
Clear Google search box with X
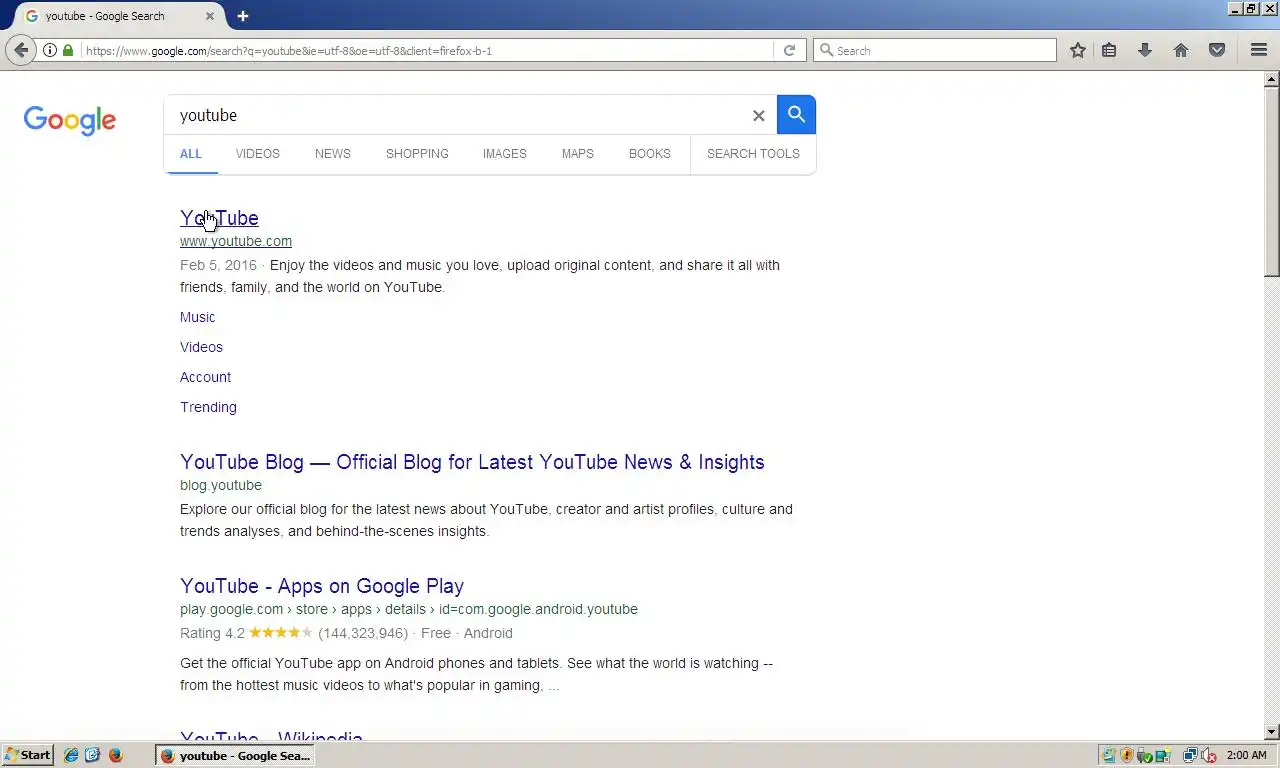[x=758, y=115]
